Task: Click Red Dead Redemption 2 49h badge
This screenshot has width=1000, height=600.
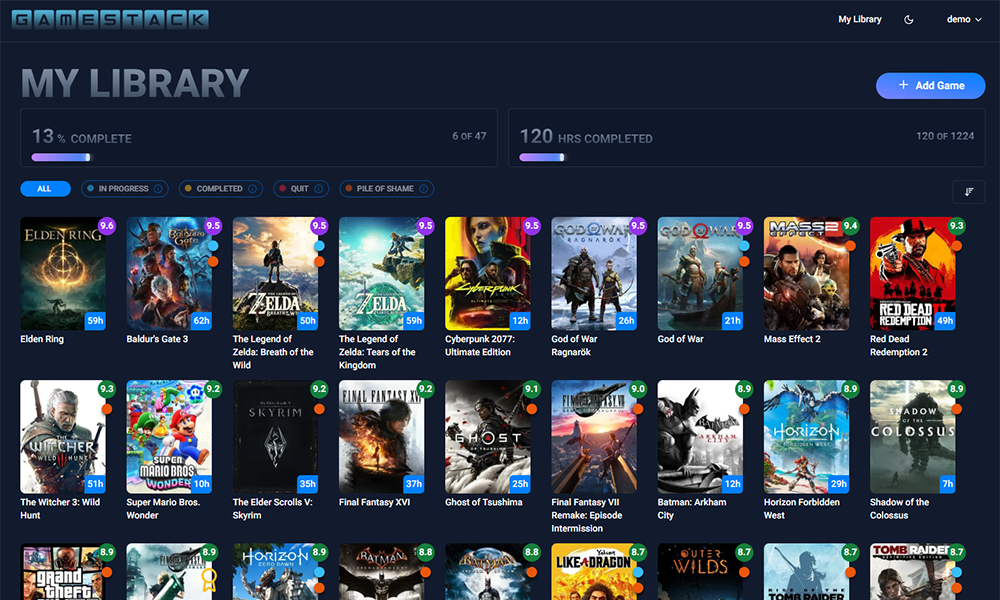Action: (945, 321)
